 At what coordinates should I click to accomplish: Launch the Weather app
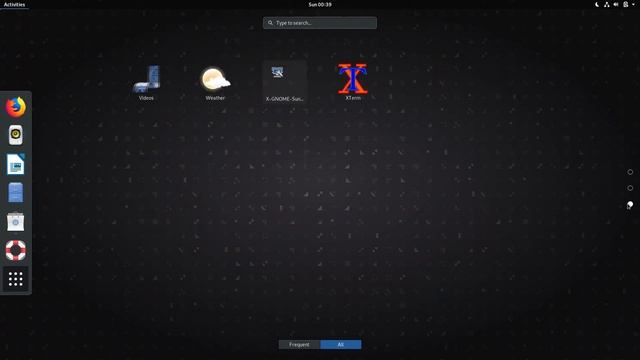coord(215,82)
